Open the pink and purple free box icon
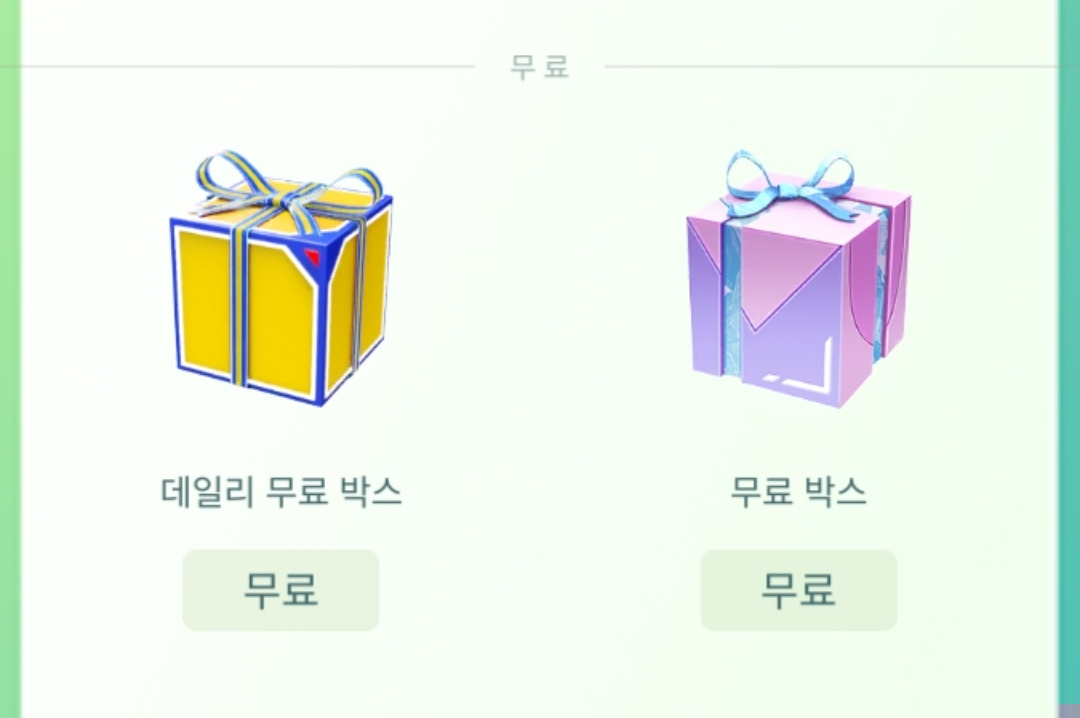The width and height of the screenshot is (1080, 718). [799, 279]
